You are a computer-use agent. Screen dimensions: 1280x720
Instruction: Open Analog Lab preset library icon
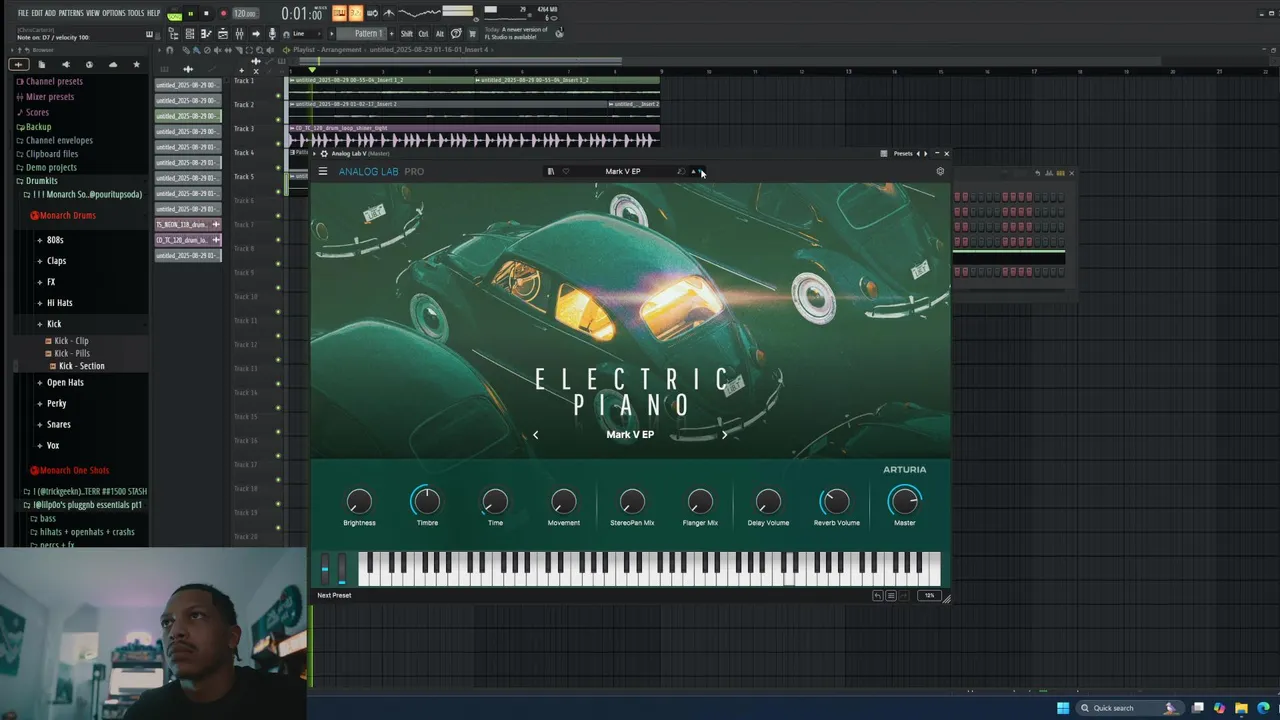pyautogui.click(x=550, y=171)
